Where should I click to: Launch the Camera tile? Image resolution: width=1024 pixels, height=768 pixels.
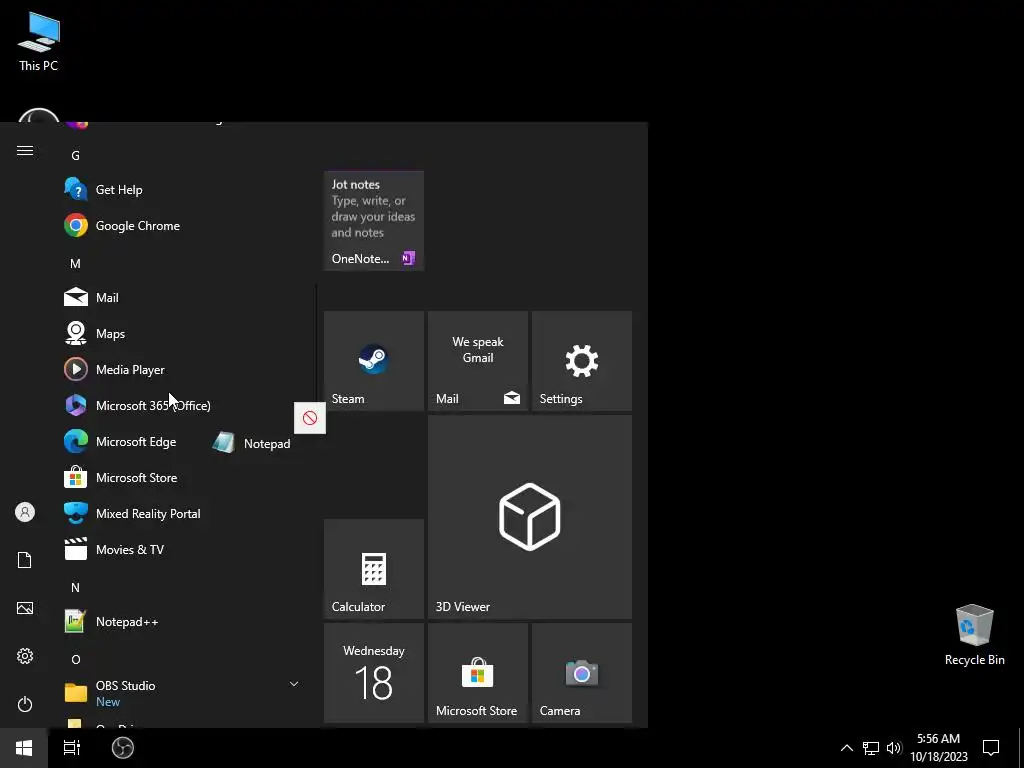[581, 673]
